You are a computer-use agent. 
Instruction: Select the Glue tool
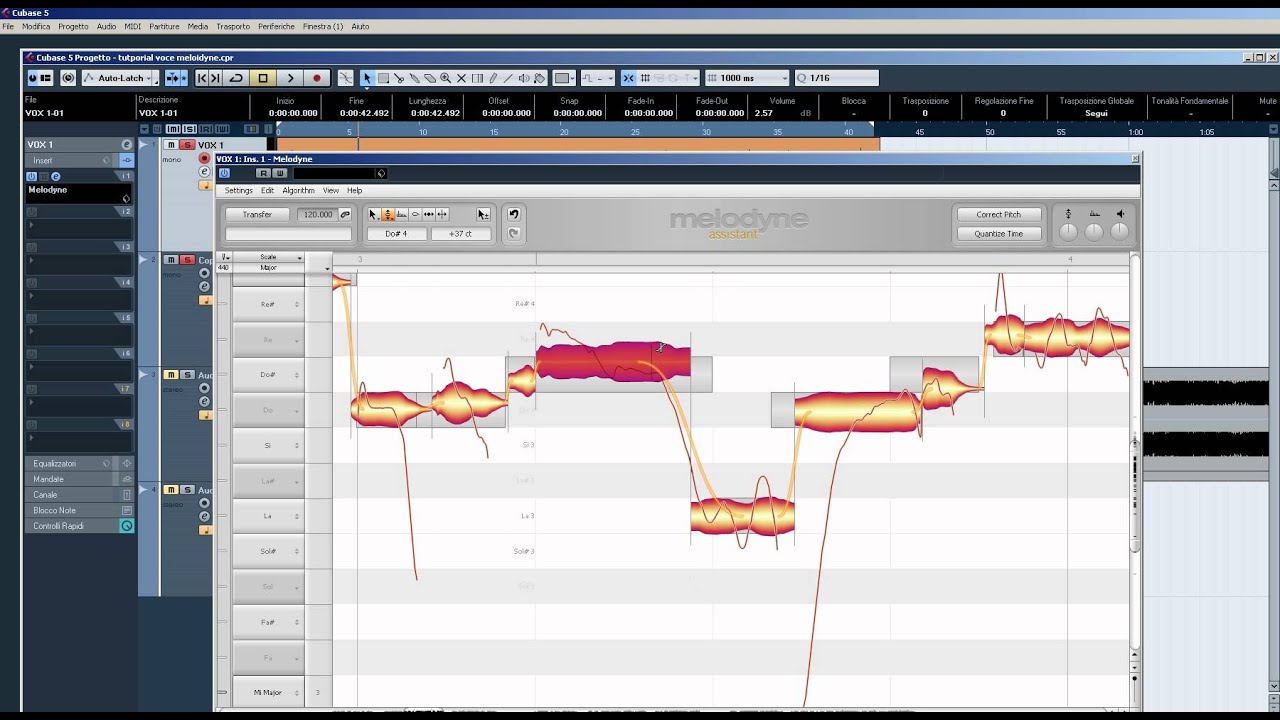point(414,78)
